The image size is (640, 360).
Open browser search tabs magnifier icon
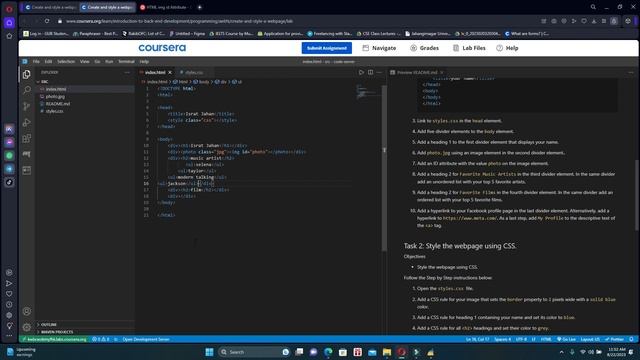tap(593, 7)
